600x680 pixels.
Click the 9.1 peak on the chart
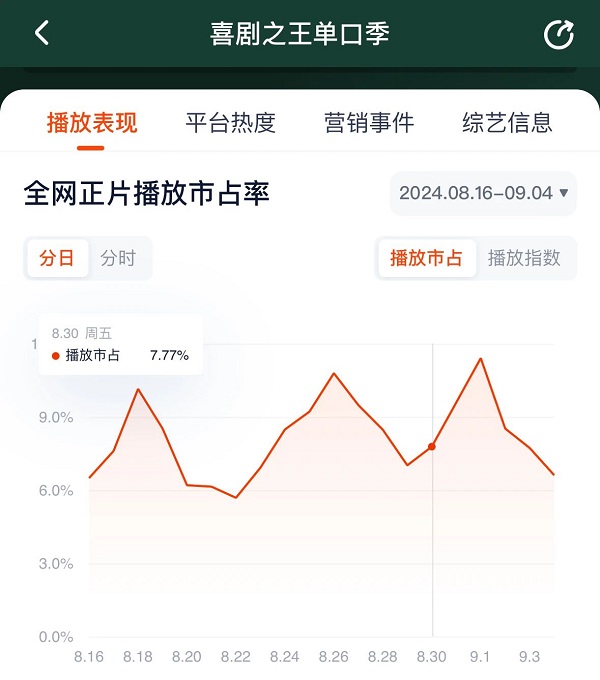coord(480,359)
